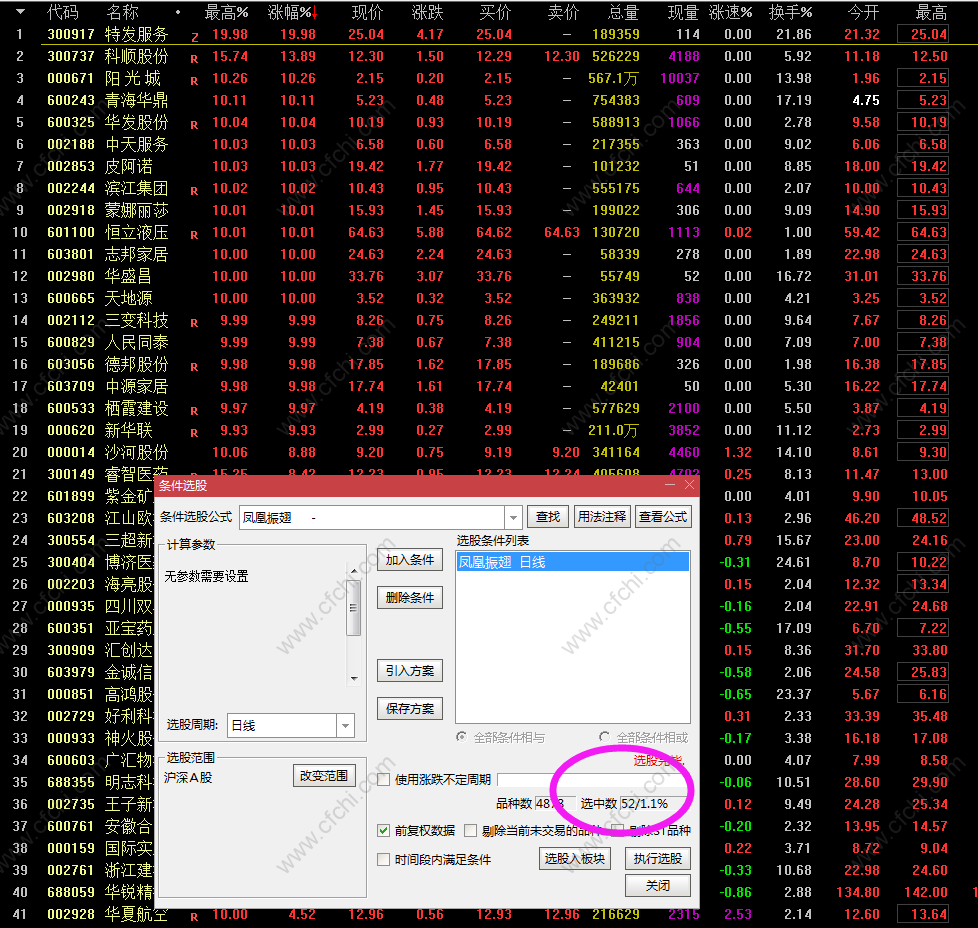
Task: Select 凤凰振翅 日线 in condition list
Action: click(573, 562)
